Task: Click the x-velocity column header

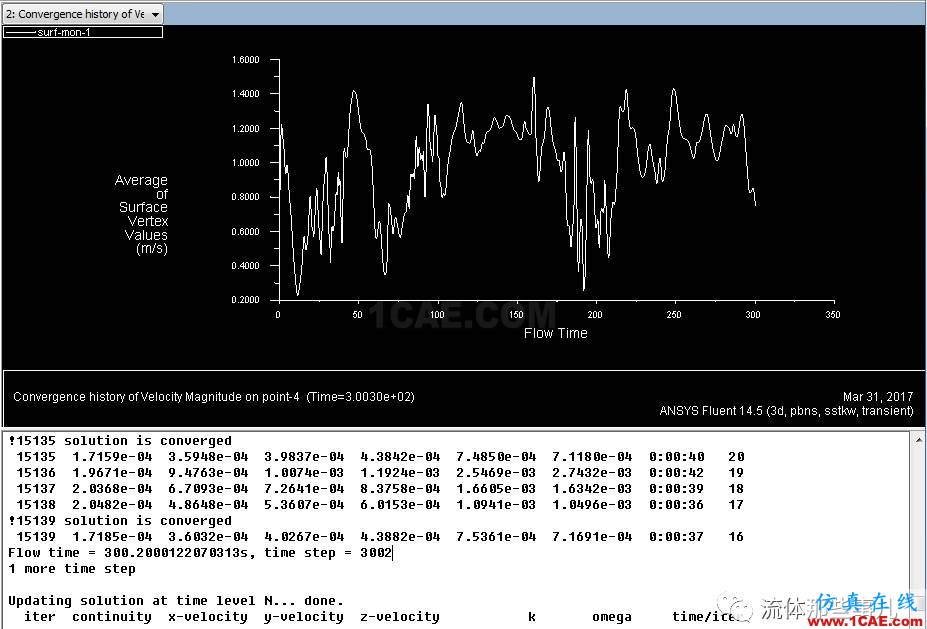Action: point(208,617)
